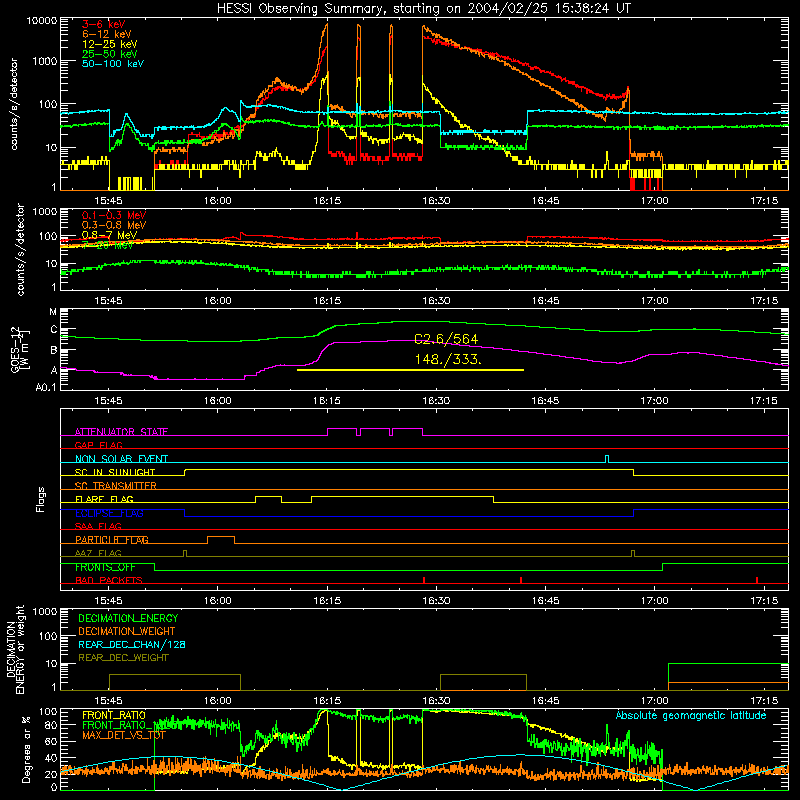Click the 0.1-0.3 MeV legend entry
Image resolution: width=800 pixels, height=800 pixels.
(x=114, y=215)
